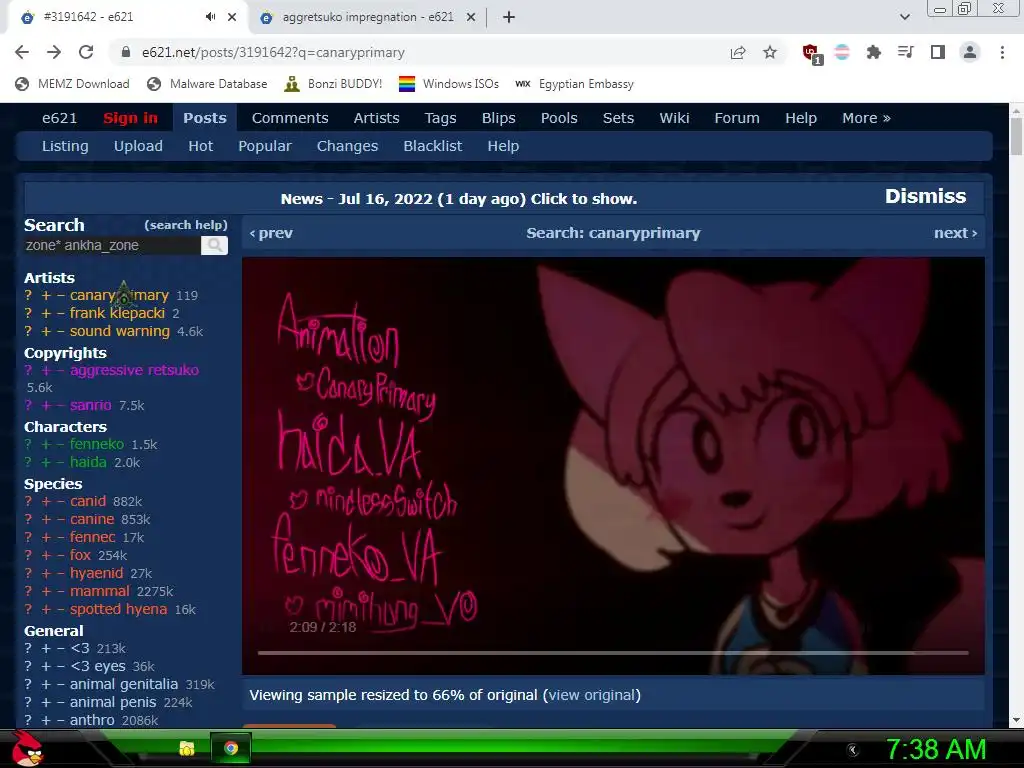Open the uBlock Origin extension icon
This screenshot has width=1024, height=768.
tap(812, 54)
